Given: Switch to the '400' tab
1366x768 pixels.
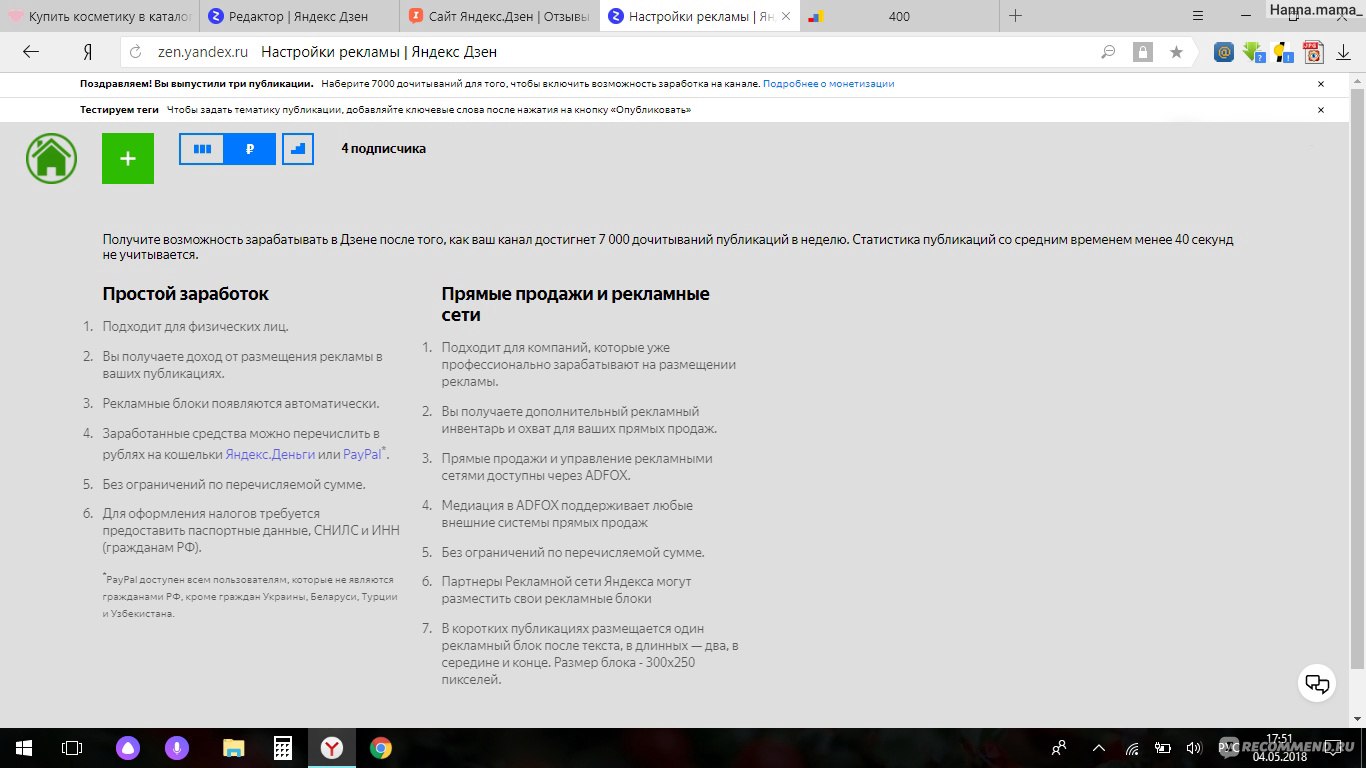Looking at the screenshot, I should pyautogui.click(x=899, y=16).
